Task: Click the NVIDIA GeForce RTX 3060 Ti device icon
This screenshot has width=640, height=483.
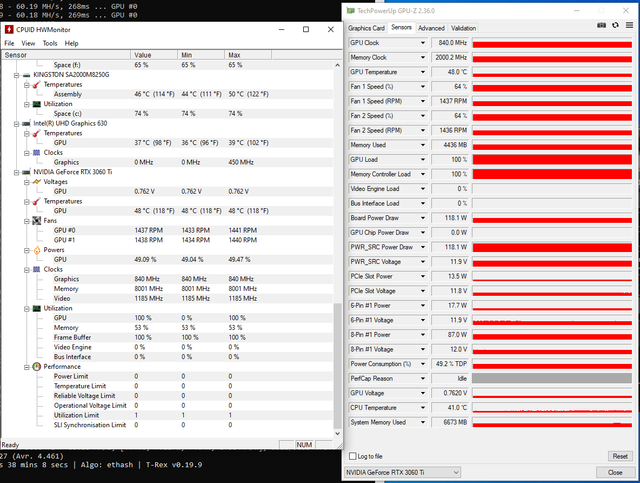Action: [x=27, y=172]
